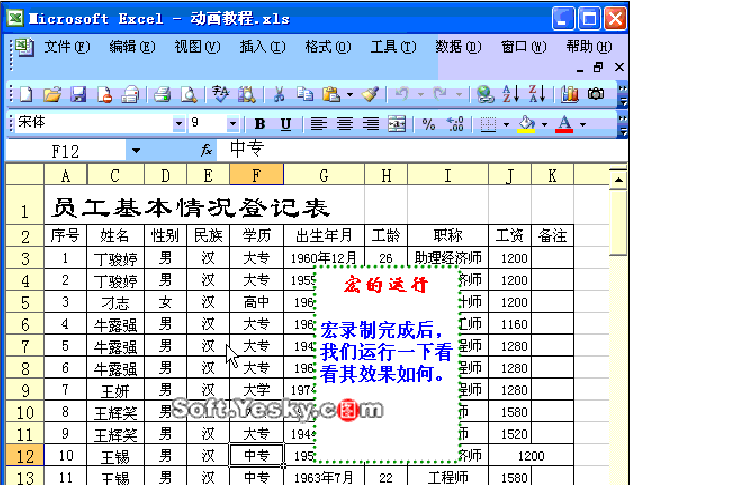Open the 窗口(W) menu
The width and height of the screenshot is (729, 485).
point(524,47)
